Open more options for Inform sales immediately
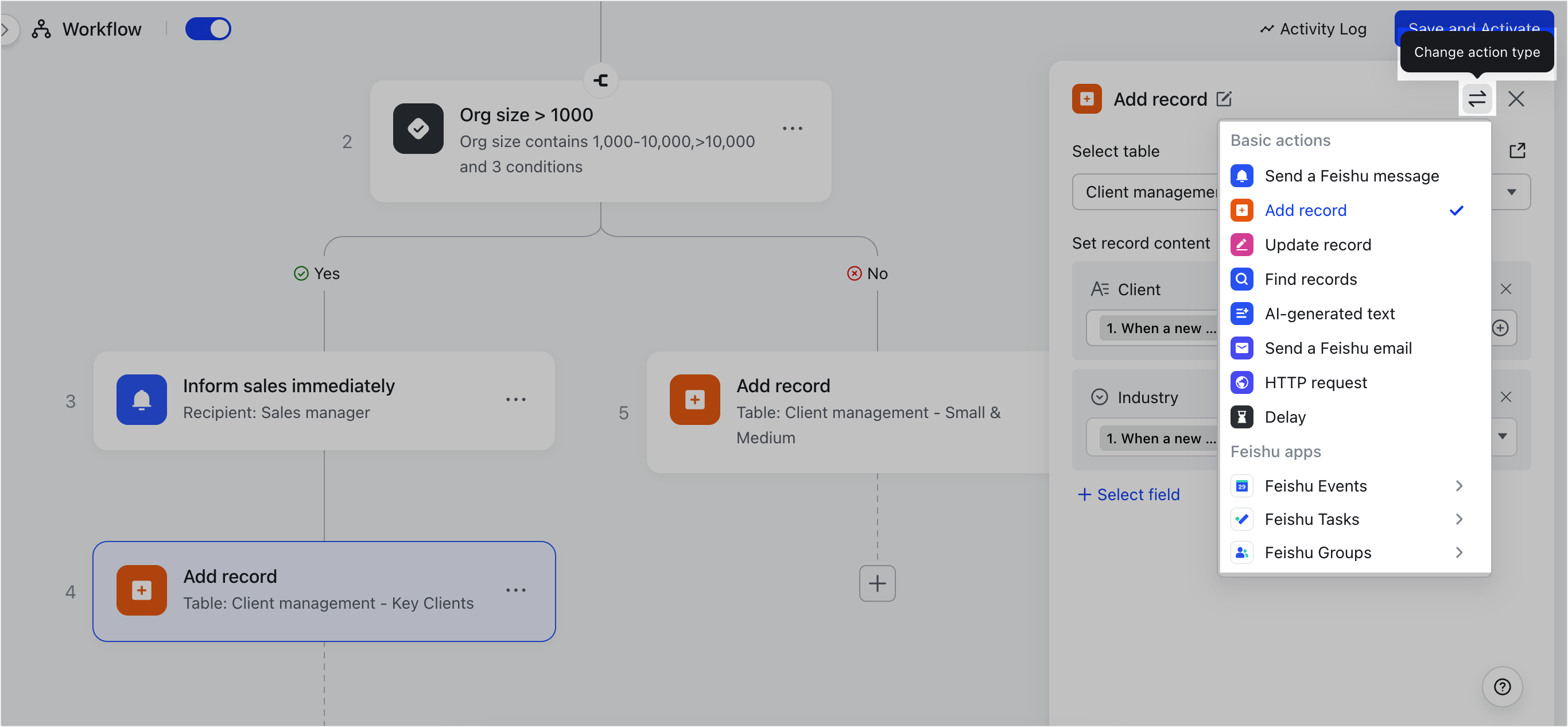This screenshot has width=1568, height=727. (515, 400)
